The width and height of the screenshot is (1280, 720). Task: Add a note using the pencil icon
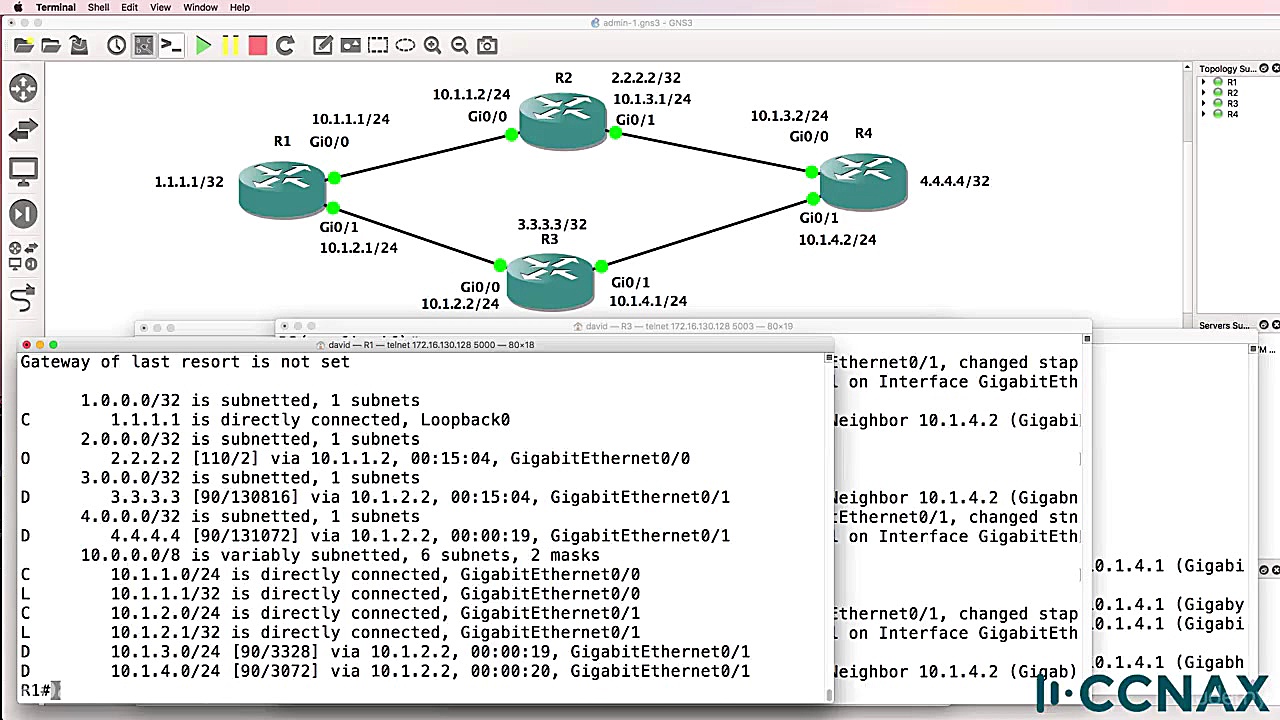click(x=322, y=45)
